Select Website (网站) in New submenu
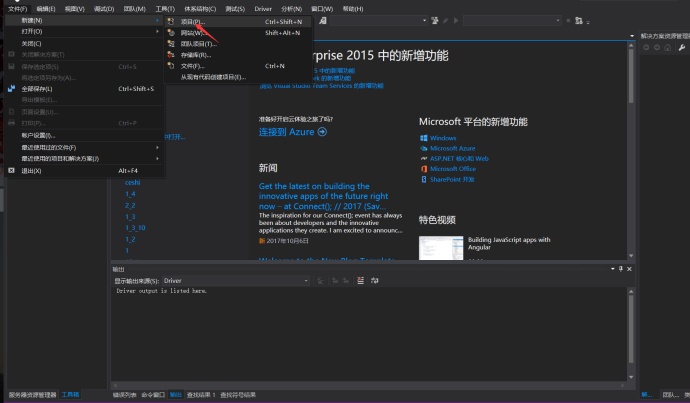This screenshot has height=403, width=690. point(238,33)
